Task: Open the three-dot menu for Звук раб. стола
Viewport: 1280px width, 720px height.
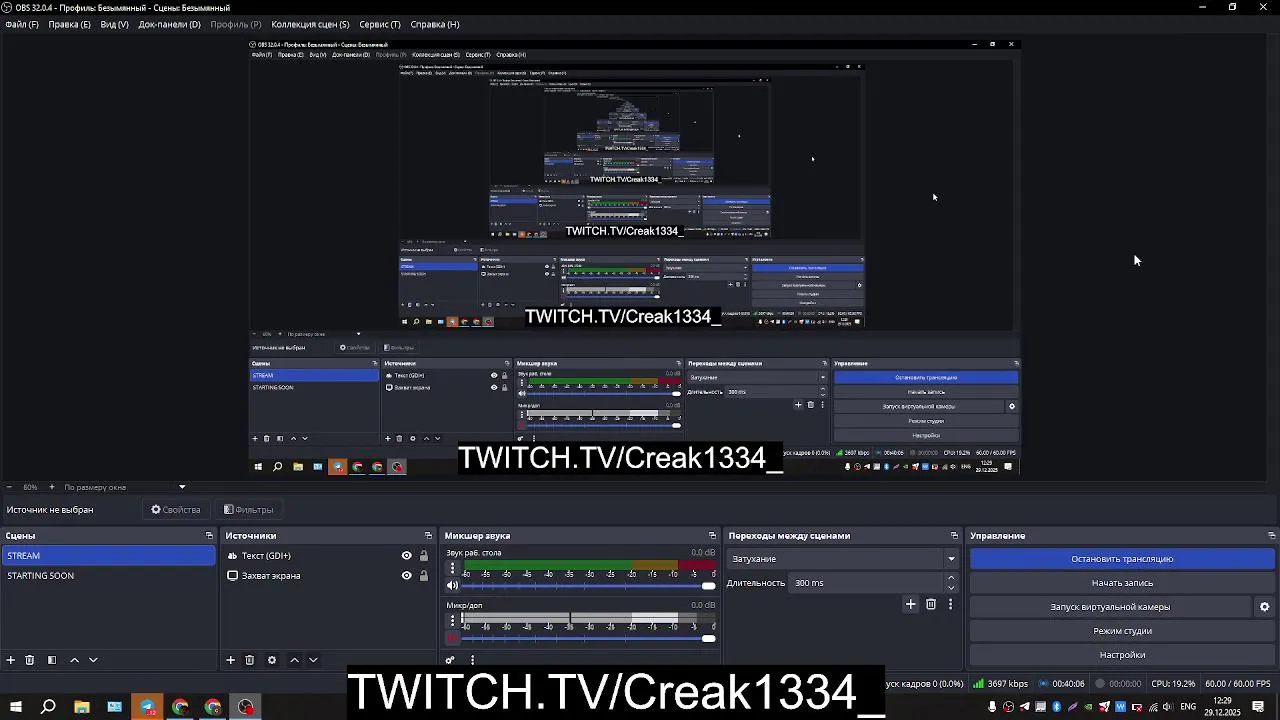Action: [x=452, y=567]
